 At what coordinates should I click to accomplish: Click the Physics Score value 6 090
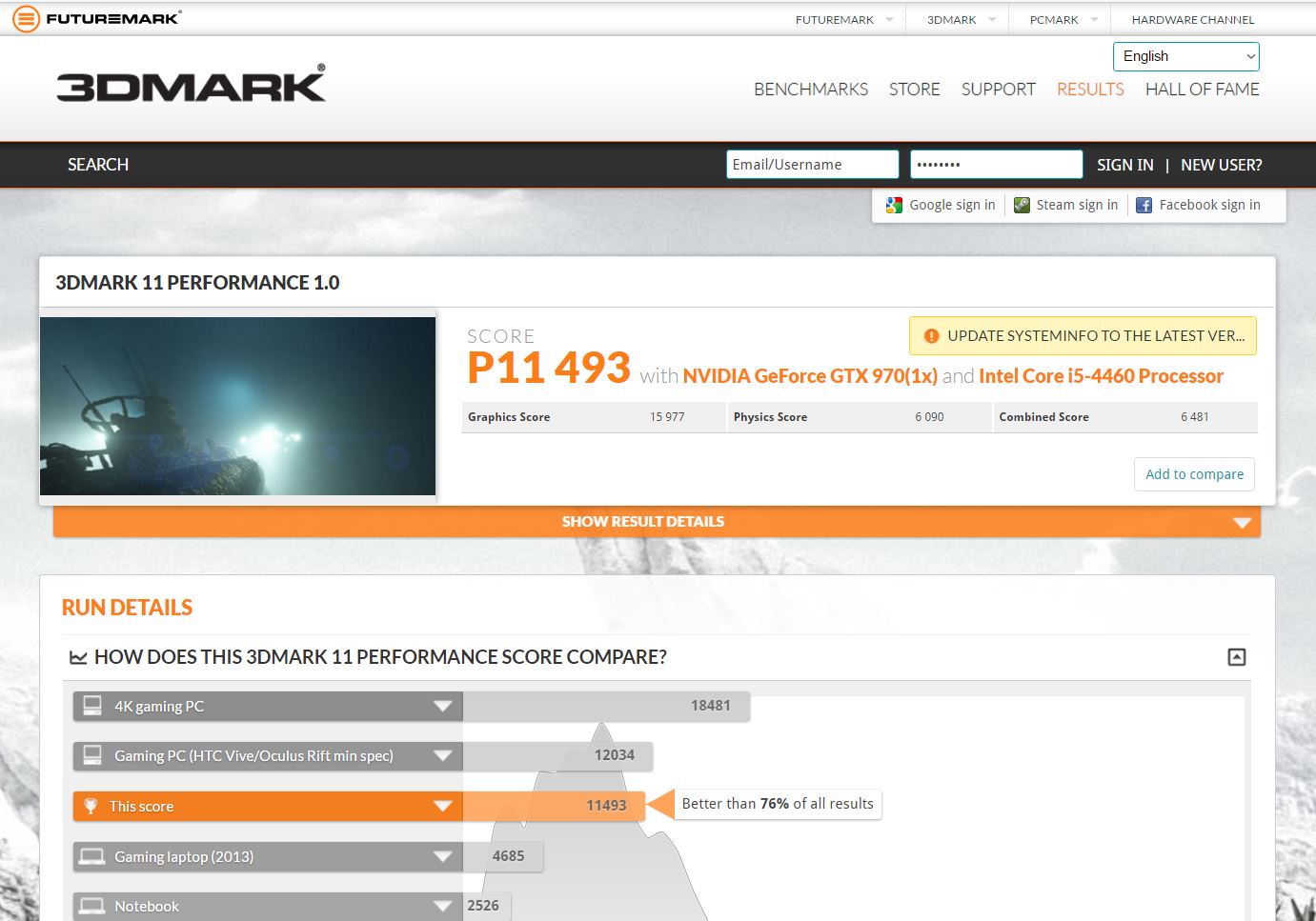[929, 417]
